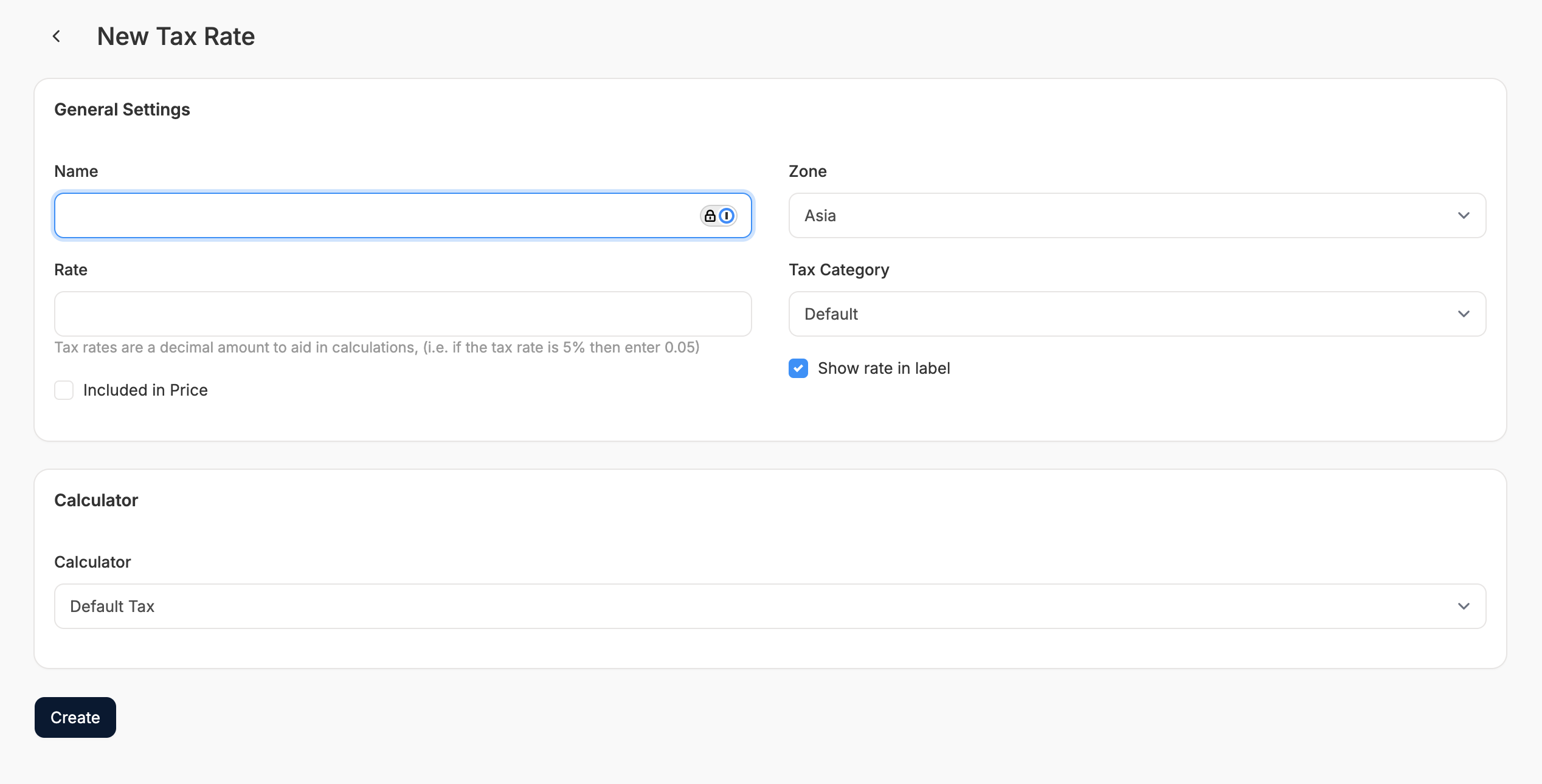Click the 'Included in Price' label text
This screenshot has height=784, width=1542.
(x=145, y=390)
